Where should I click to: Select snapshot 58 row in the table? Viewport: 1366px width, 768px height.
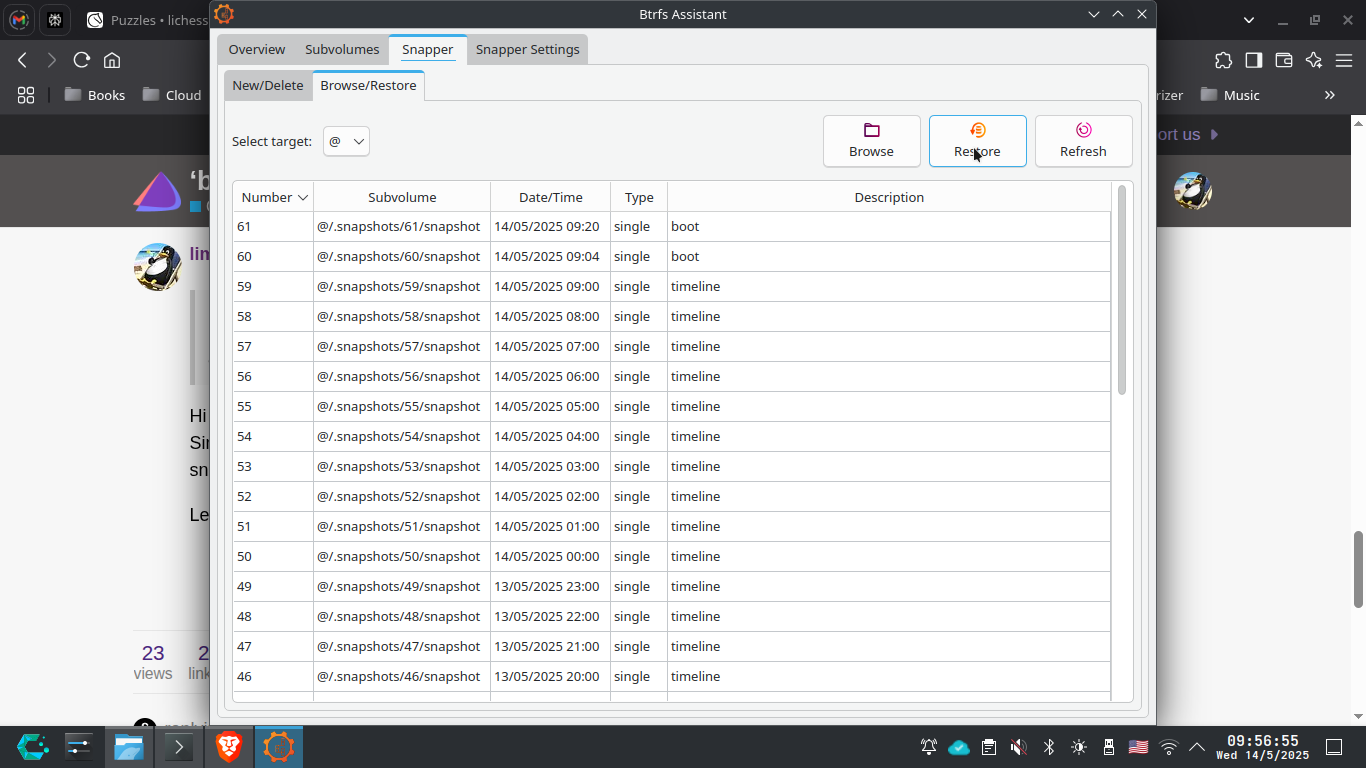tap(670, 316)
